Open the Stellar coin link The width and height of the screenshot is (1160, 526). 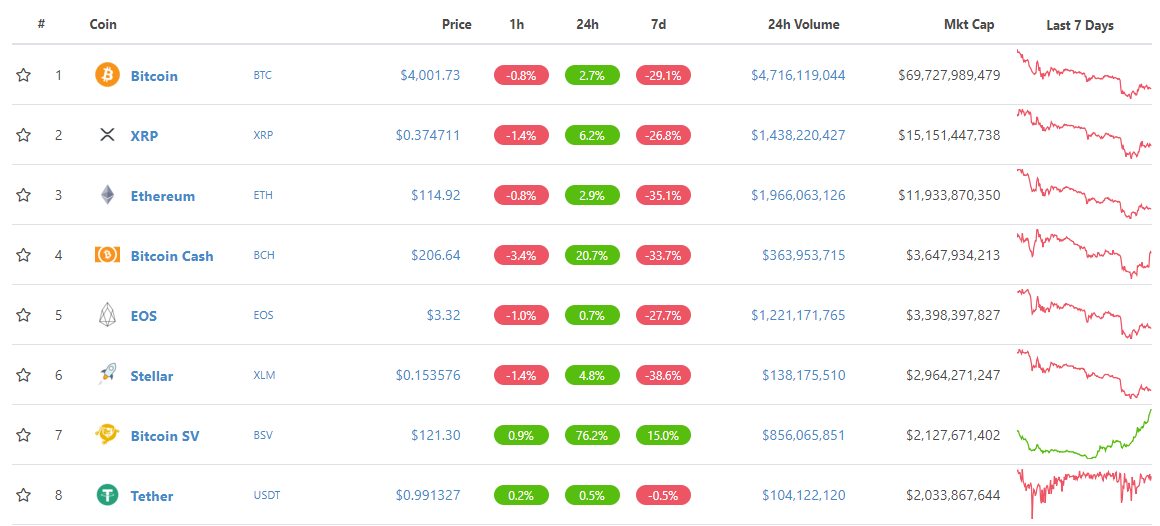coord(152,376)
